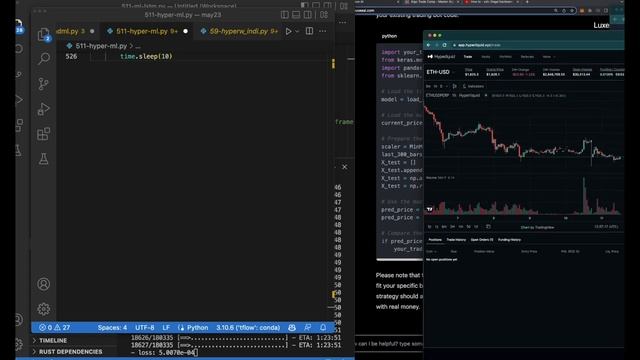
Task: Toggle the bottom panel layout icon
Action: pos(296,15)
